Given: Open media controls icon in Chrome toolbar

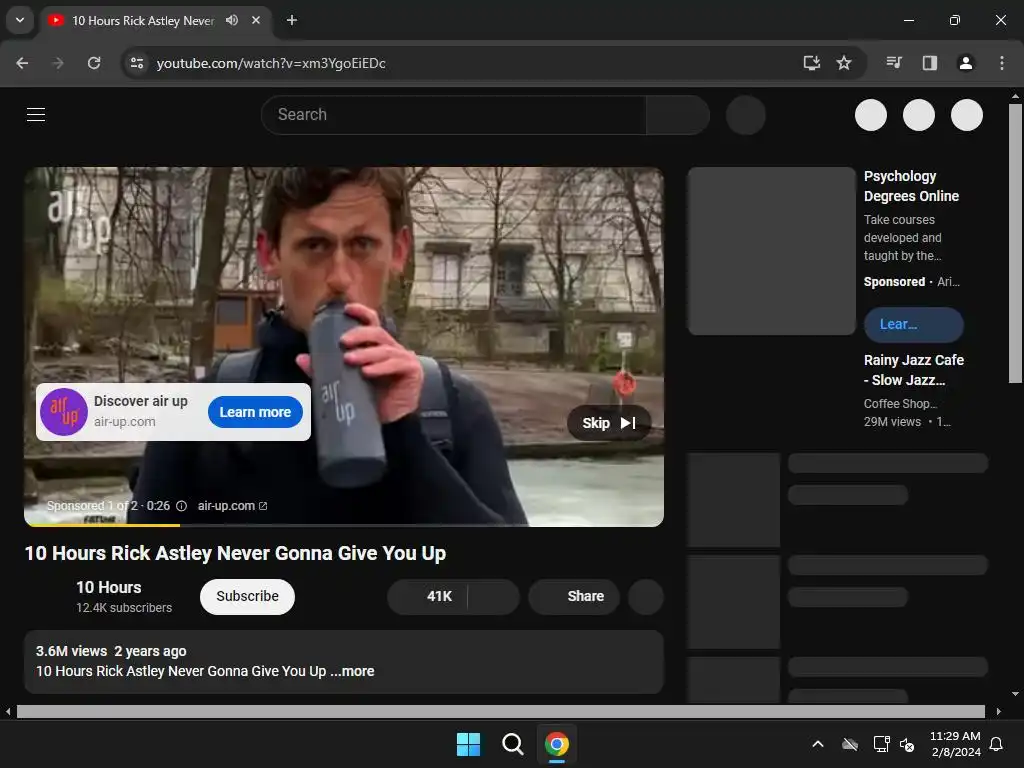Looking at the screenshot, I should [894, 63].
